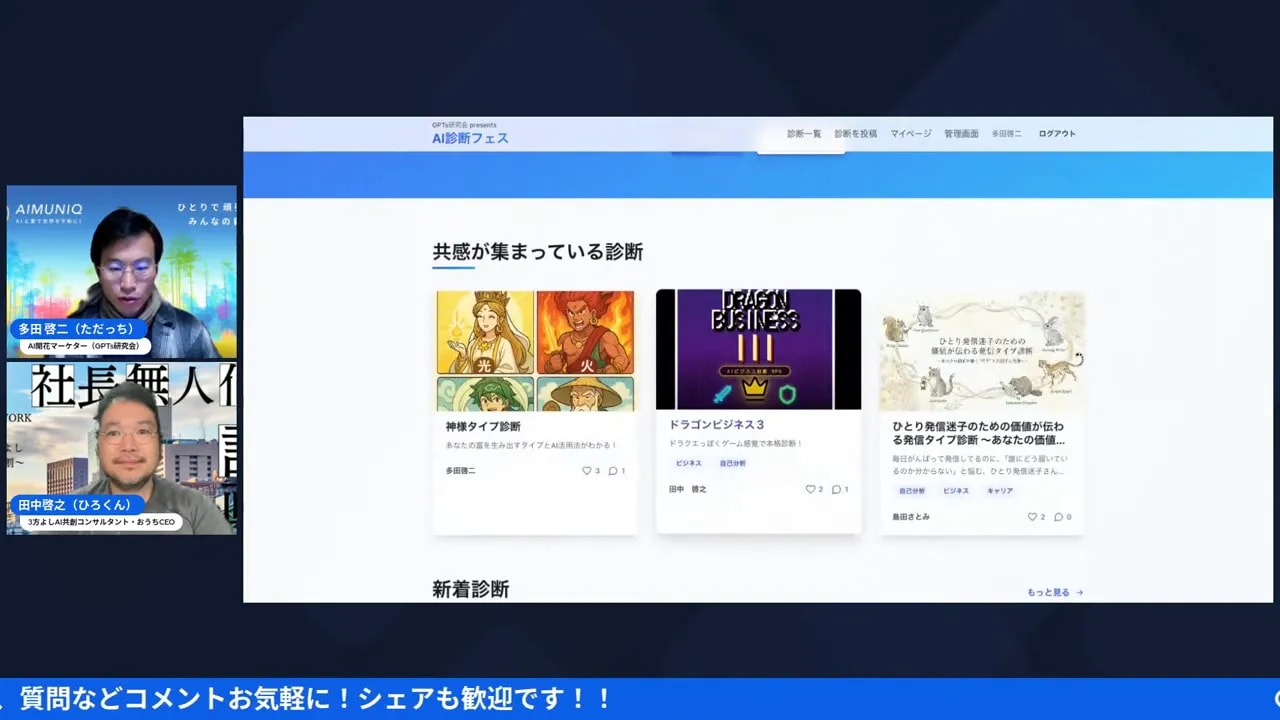This screenshot has height=720, width=1280.
Task: Click the 多田啓二 account name
Action: pos(1008,133)
